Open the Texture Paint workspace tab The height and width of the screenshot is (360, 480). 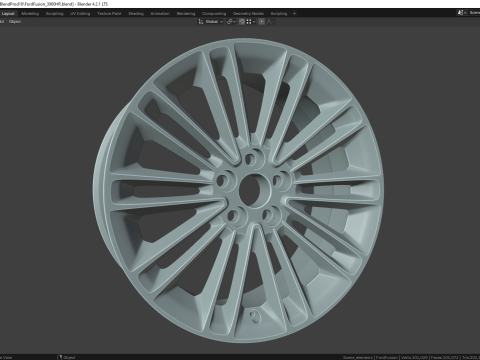[x=109, y=14]
